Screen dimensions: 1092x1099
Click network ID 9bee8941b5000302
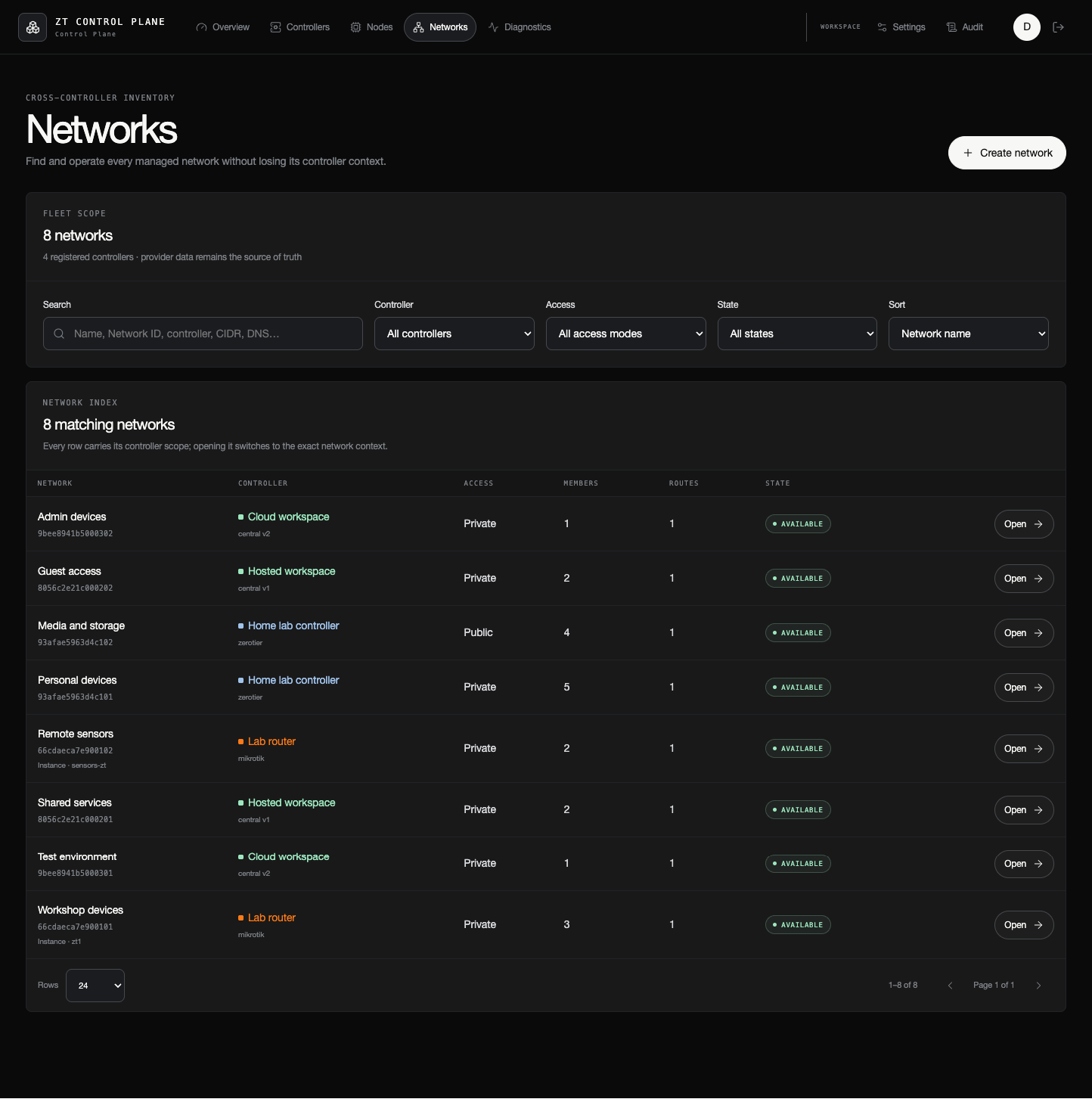[x=76, y=534]
